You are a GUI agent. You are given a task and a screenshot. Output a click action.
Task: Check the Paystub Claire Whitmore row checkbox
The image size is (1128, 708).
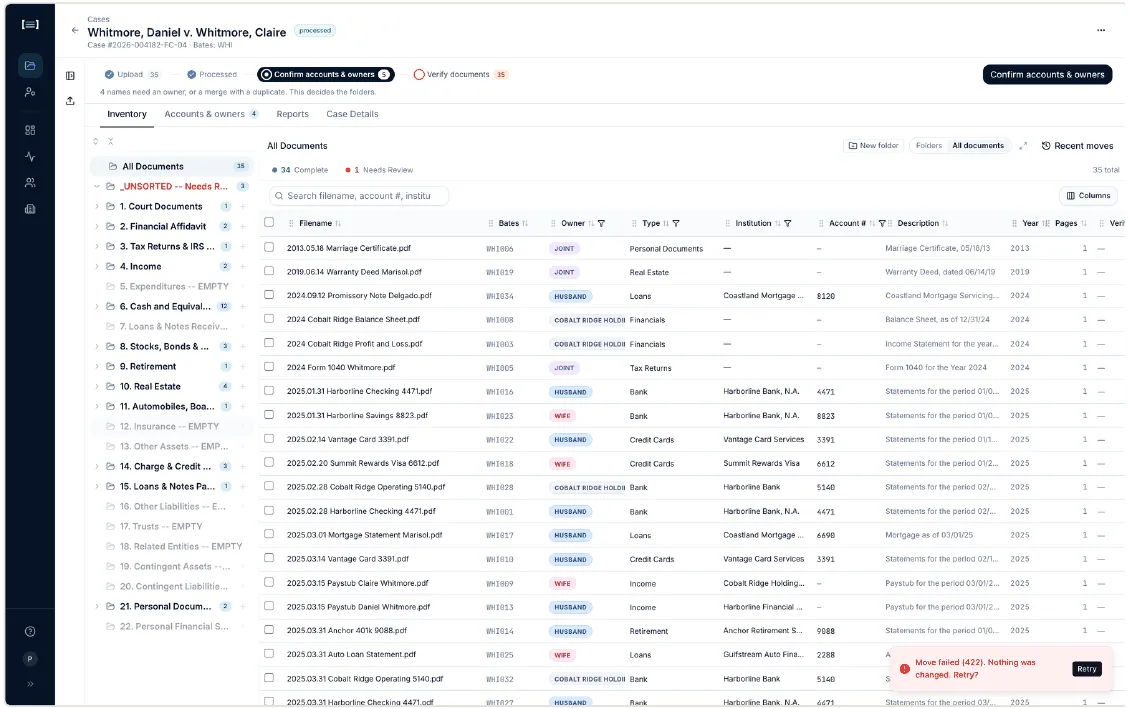pyautogui.click(x=269, y=582)
